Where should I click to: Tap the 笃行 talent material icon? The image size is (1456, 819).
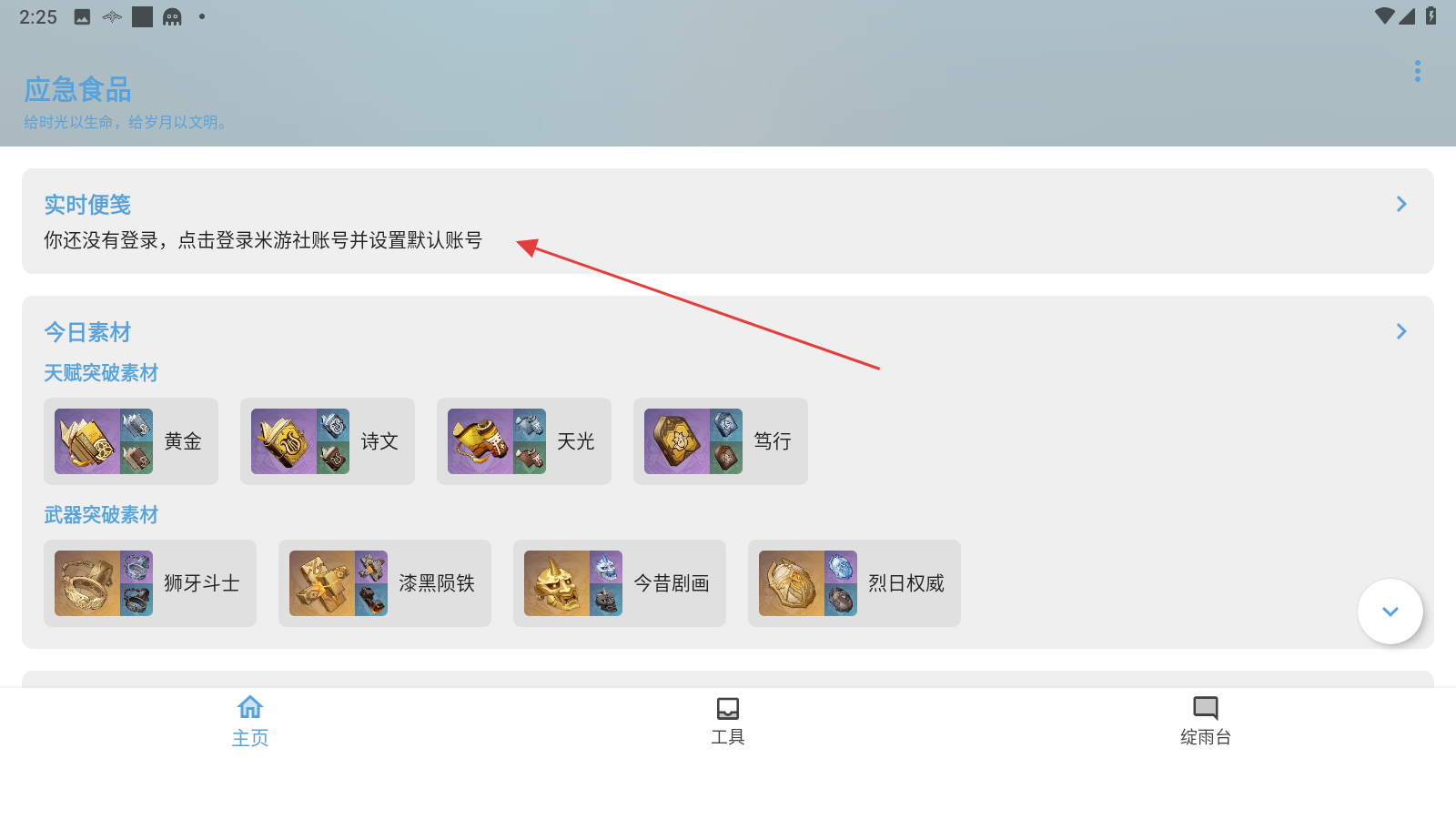click(693, 441)
